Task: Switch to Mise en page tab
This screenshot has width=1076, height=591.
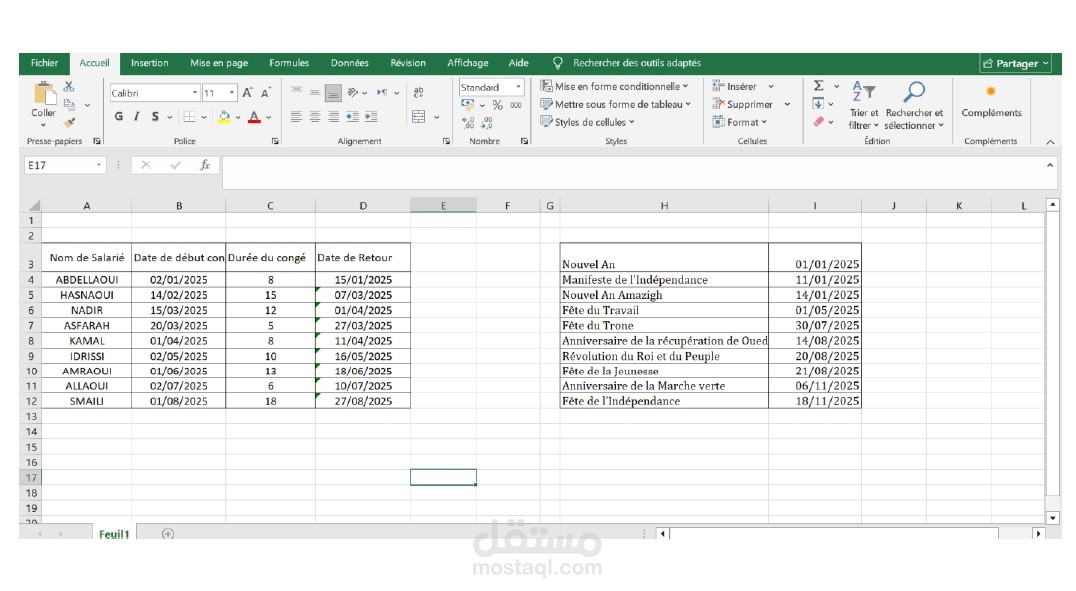Action: pyautogui.click(x=219, y=63)
